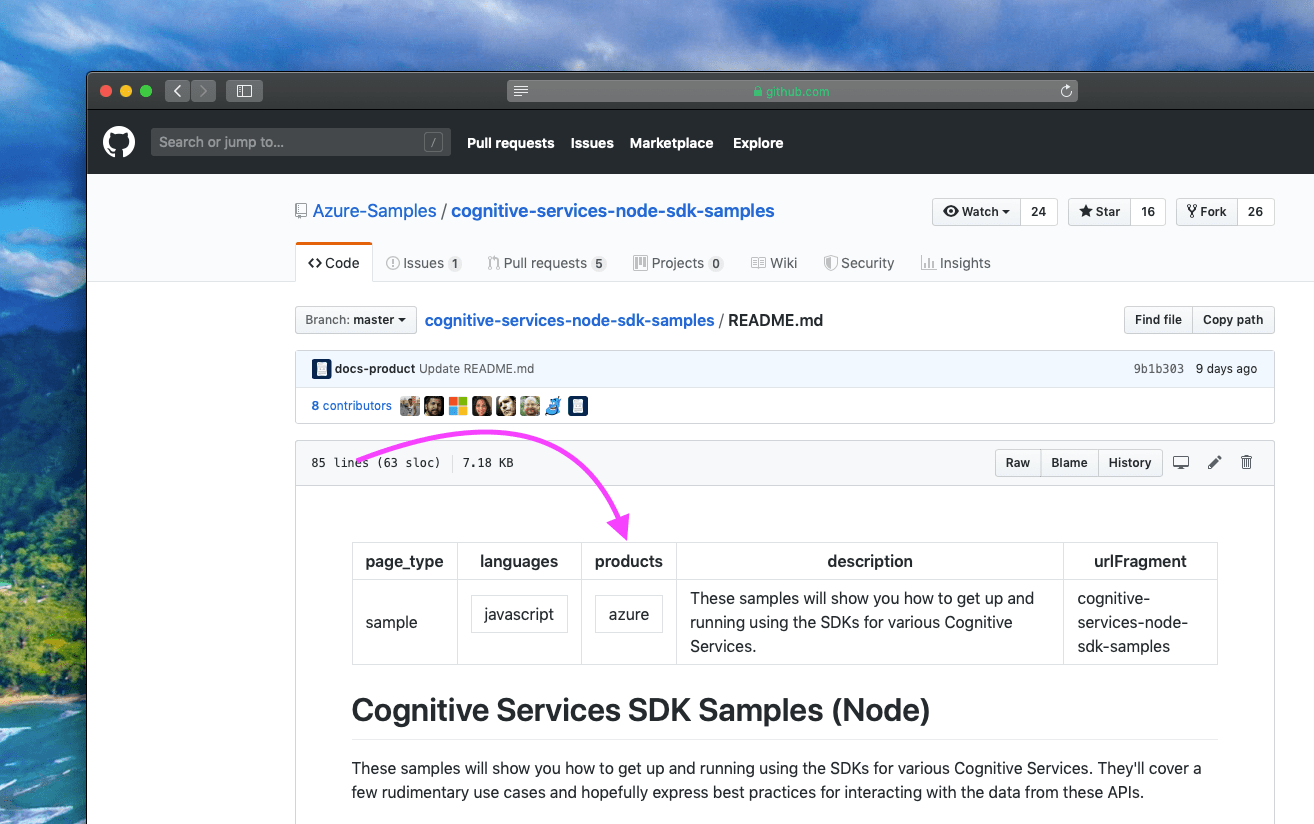Open the first contributor avatar
Screen dimensions: 1314x824
[410, 405]
